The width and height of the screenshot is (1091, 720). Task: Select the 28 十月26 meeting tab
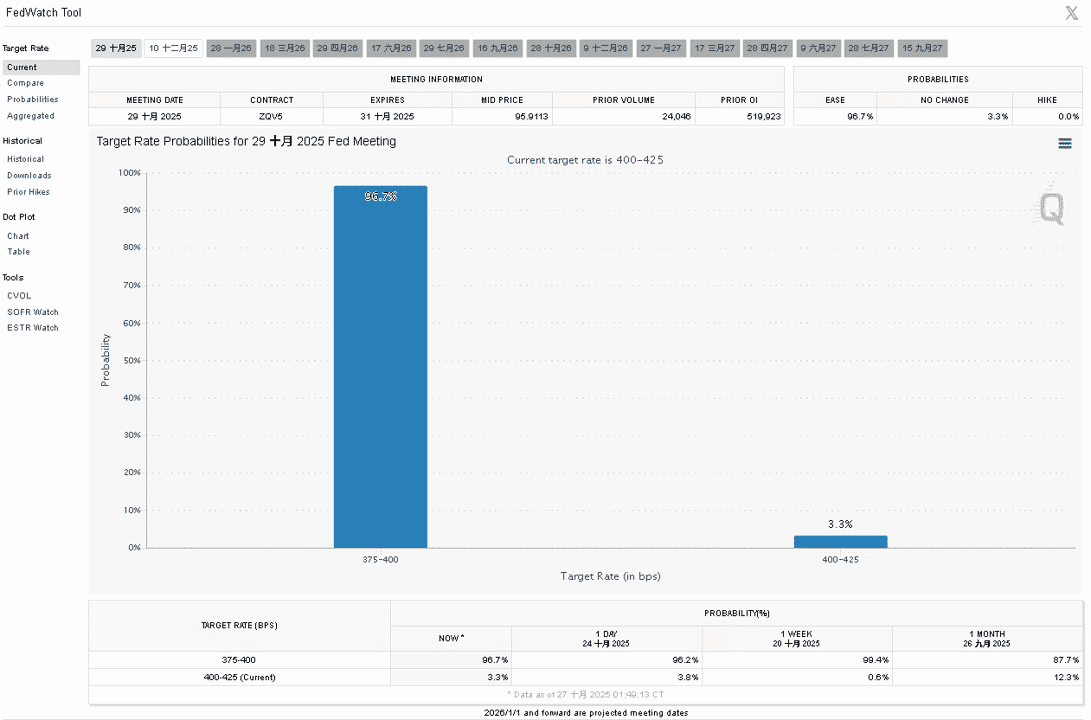tap(551, 48)
